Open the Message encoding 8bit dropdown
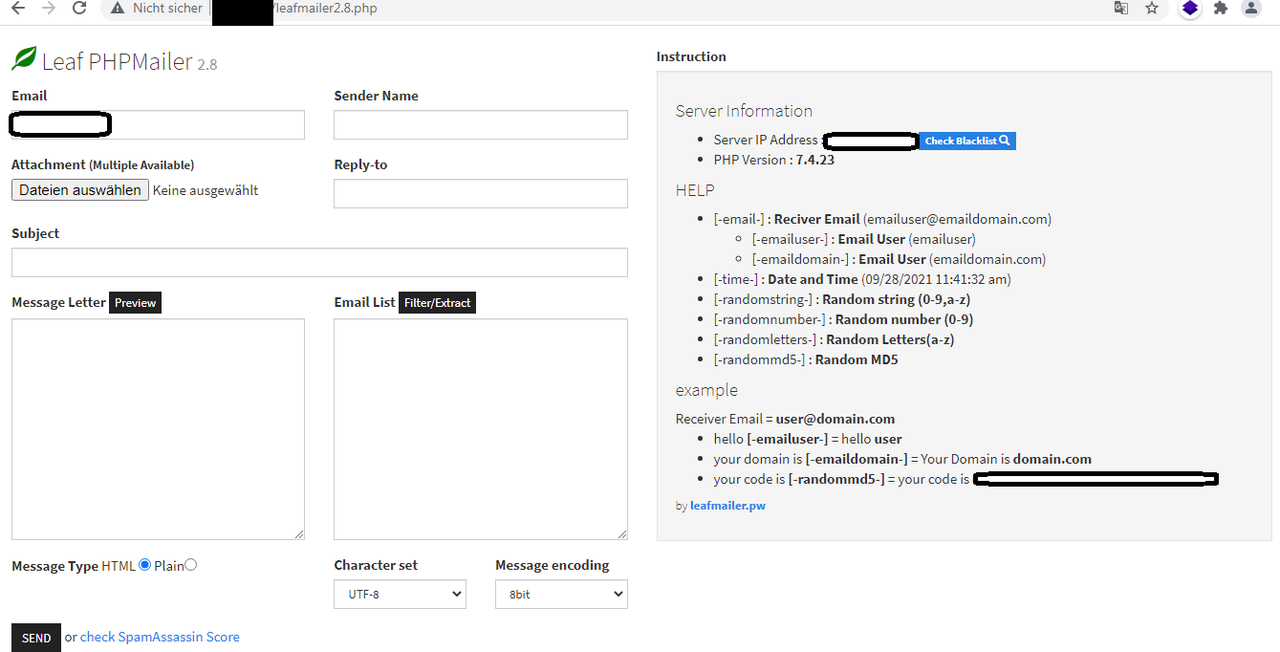 (x=561, y=594)
